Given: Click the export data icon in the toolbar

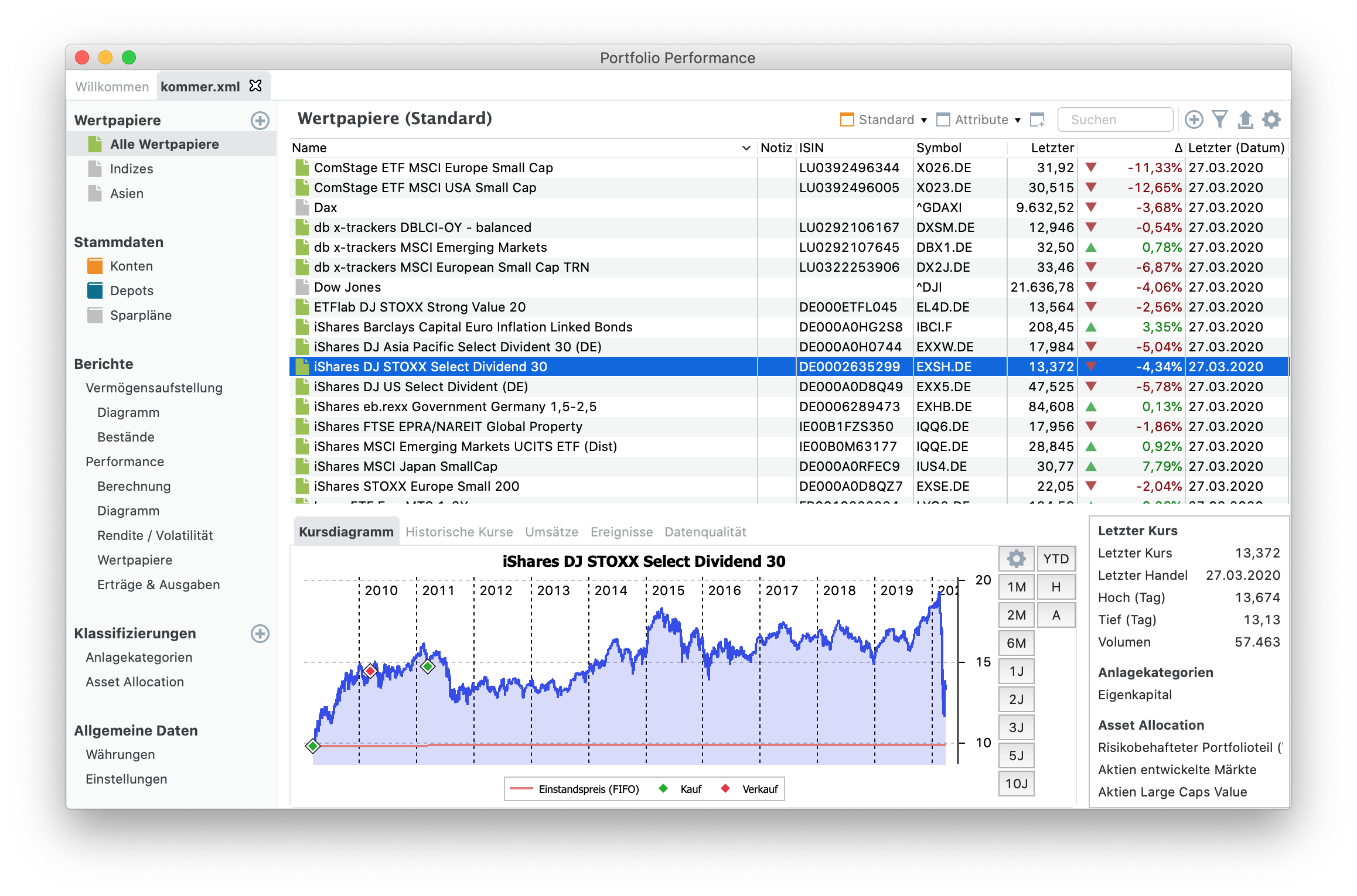Looking at the screenshot, I should point(1245,119).
